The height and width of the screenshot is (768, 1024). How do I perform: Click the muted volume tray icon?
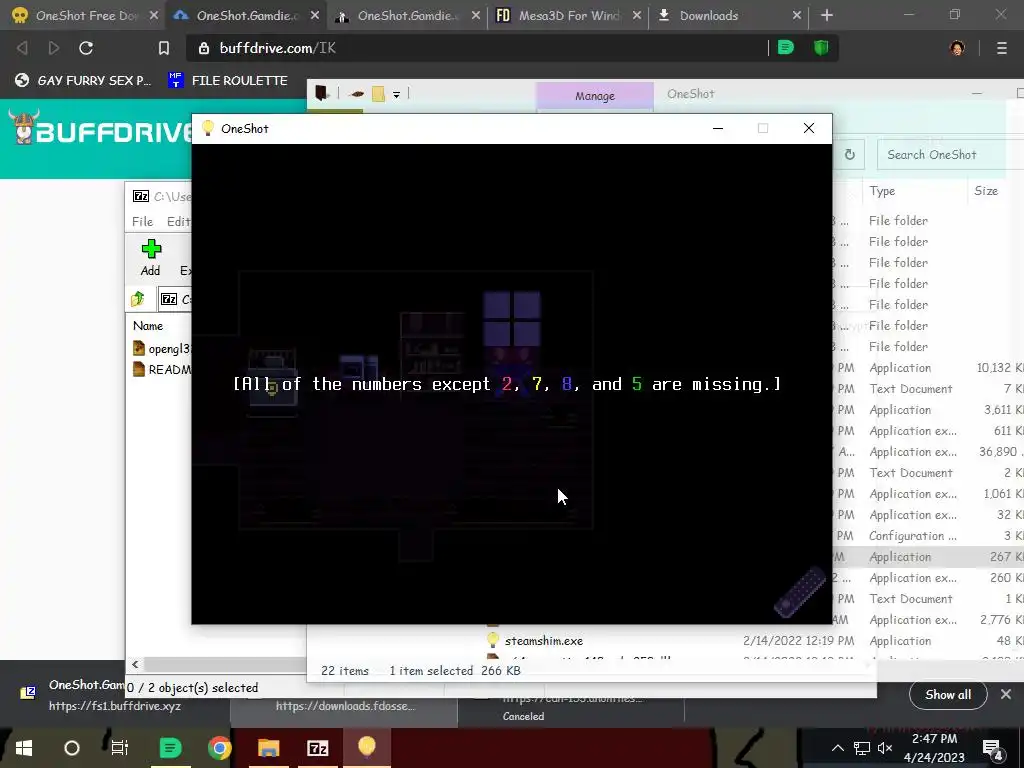point(885,748)
